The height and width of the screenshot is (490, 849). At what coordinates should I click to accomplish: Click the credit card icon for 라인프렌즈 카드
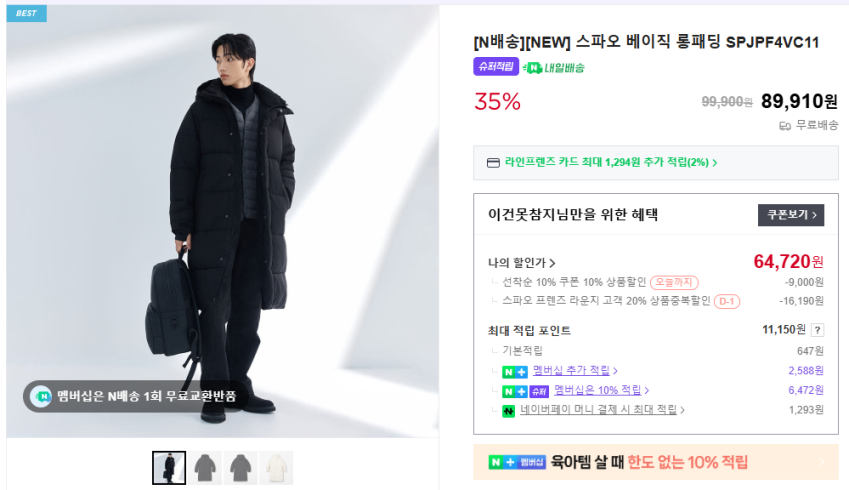(492, 162)
